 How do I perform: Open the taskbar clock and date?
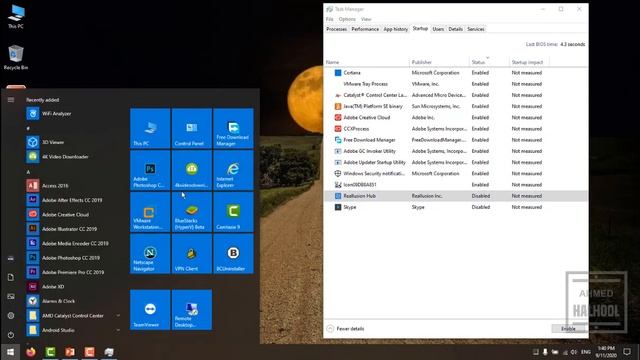[606, 352]
